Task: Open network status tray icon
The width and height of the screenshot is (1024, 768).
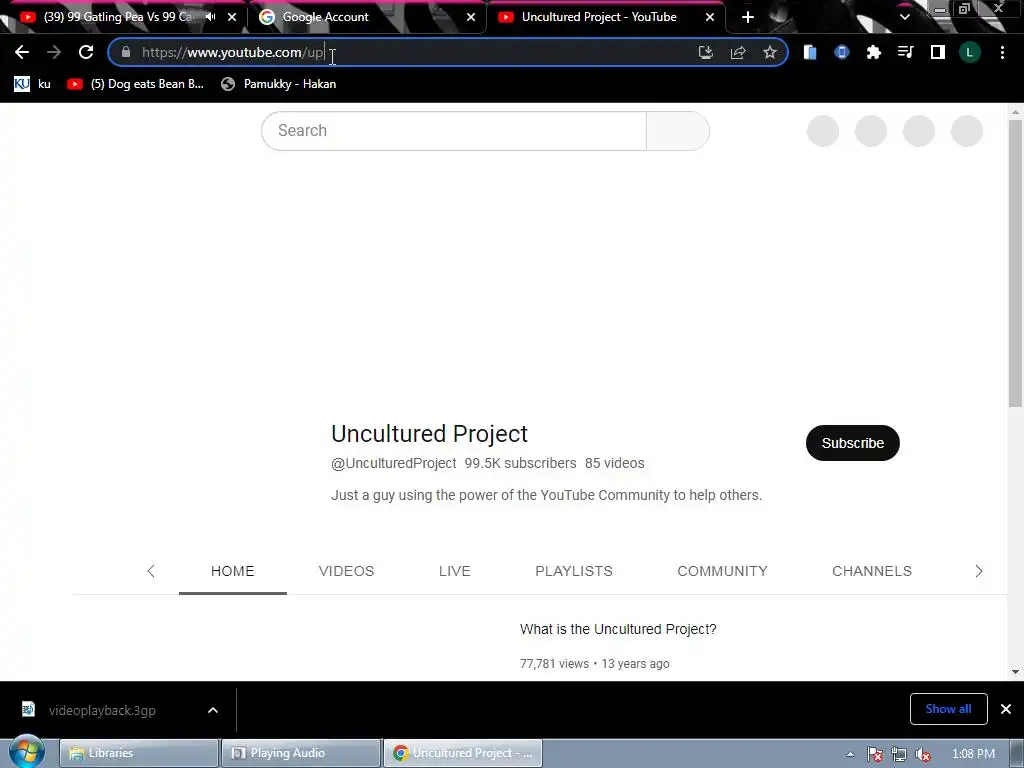Action: (899, 754)
